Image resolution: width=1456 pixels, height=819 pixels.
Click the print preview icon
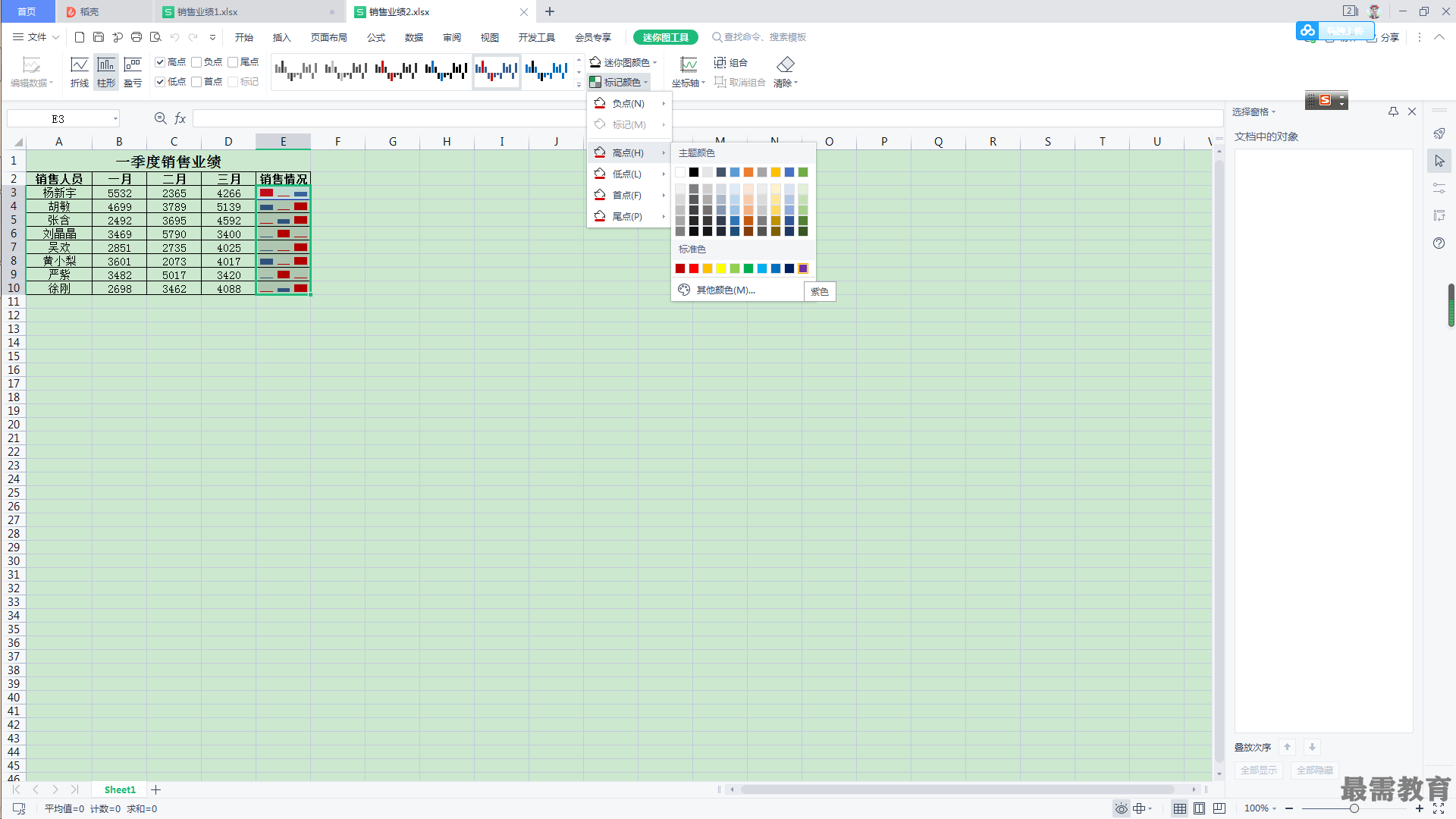point(155,37)
